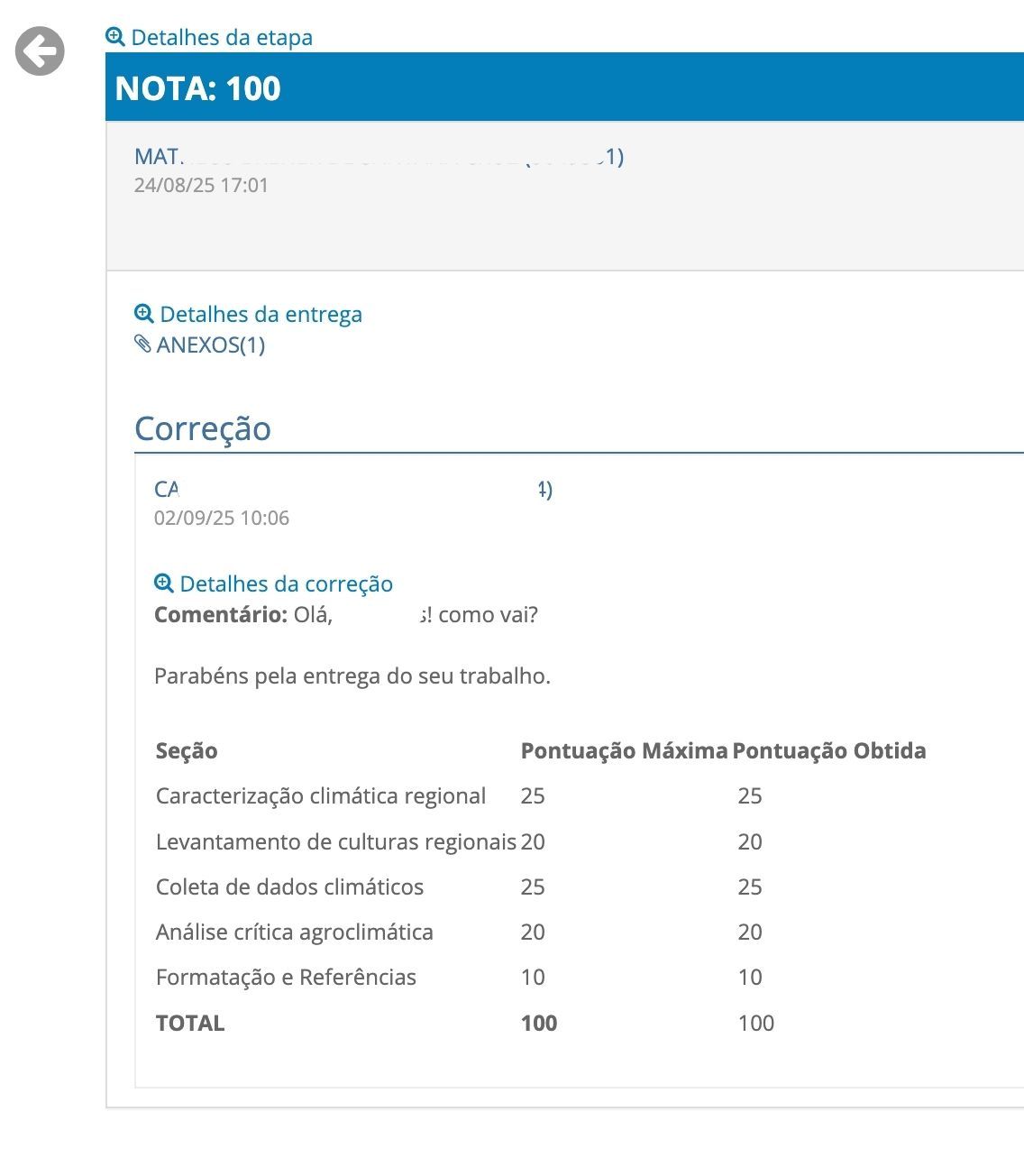Click obtained score for Caracterização climática regional
The height and width of the screenshot is (1176, 1024).
pyautogui.click(x=750, y=796)
